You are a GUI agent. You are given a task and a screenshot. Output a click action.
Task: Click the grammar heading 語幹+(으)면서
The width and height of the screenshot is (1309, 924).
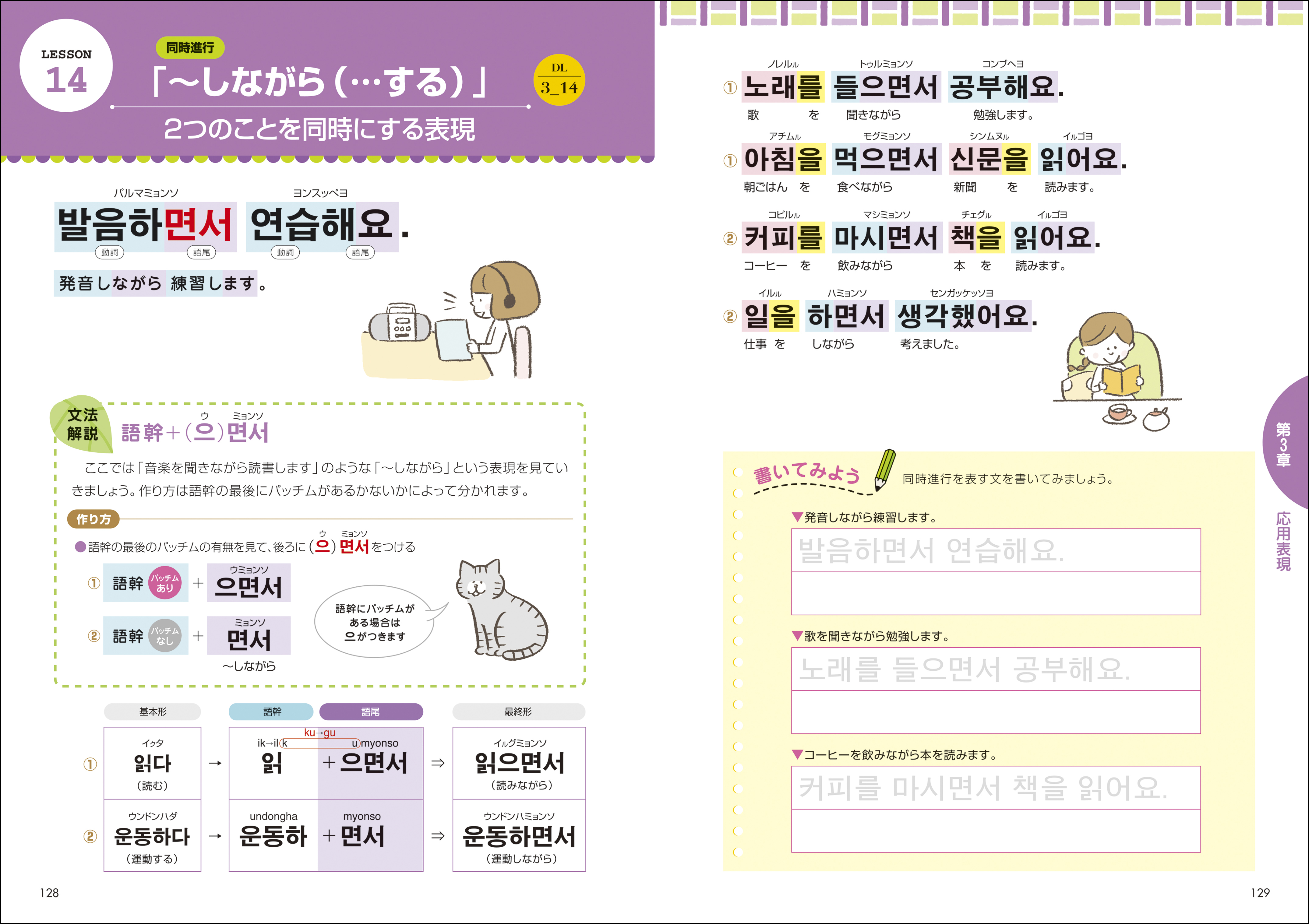click(x=195, y=433)
